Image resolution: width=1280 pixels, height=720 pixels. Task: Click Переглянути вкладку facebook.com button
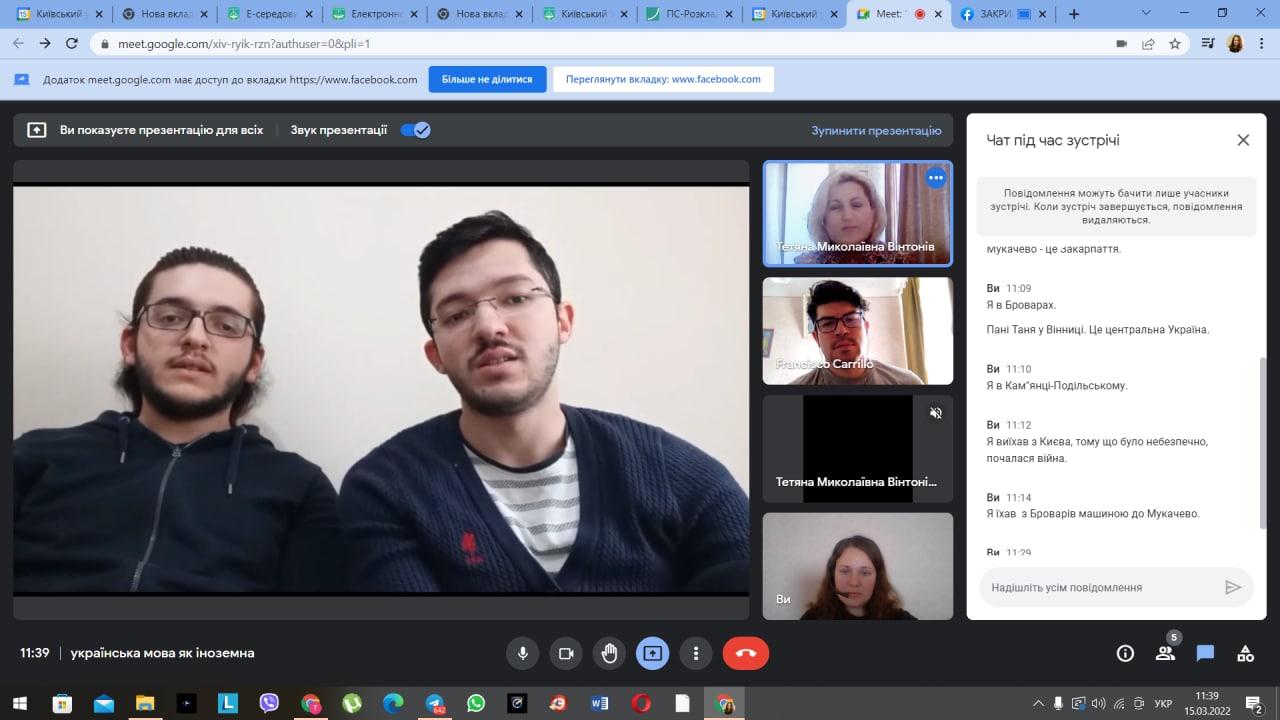click(x=663, y=79)
